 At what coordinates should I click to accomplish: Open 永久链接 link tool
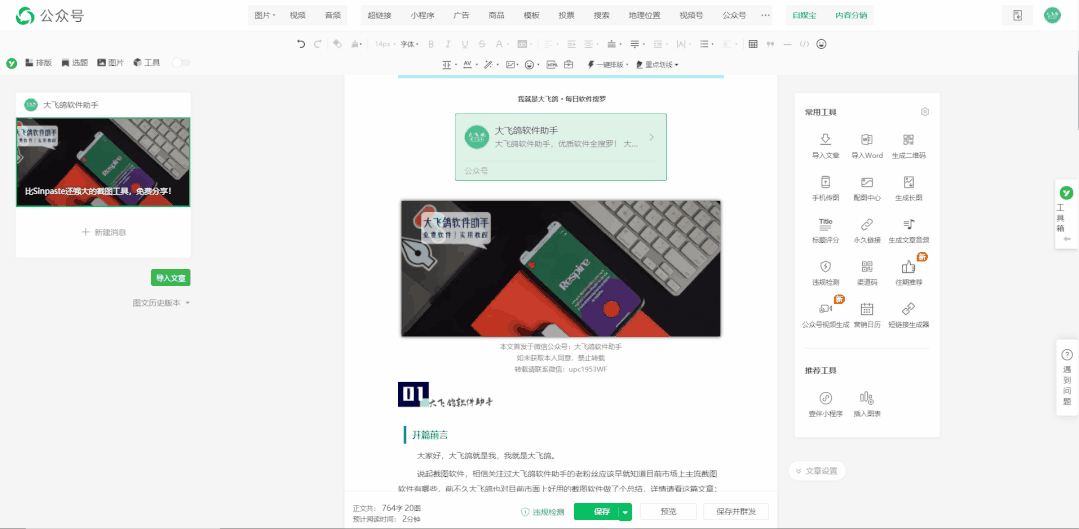867,231
